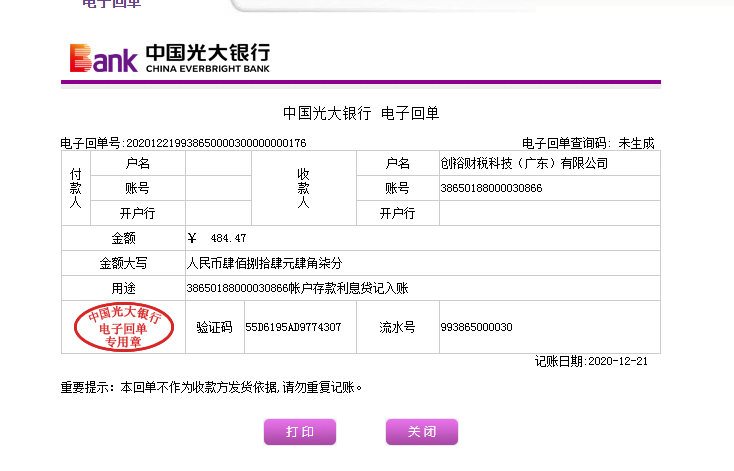Click the China Everbright Bank logo
The image size is (734, 471).
pyautogui.click(x=169, y=58)
